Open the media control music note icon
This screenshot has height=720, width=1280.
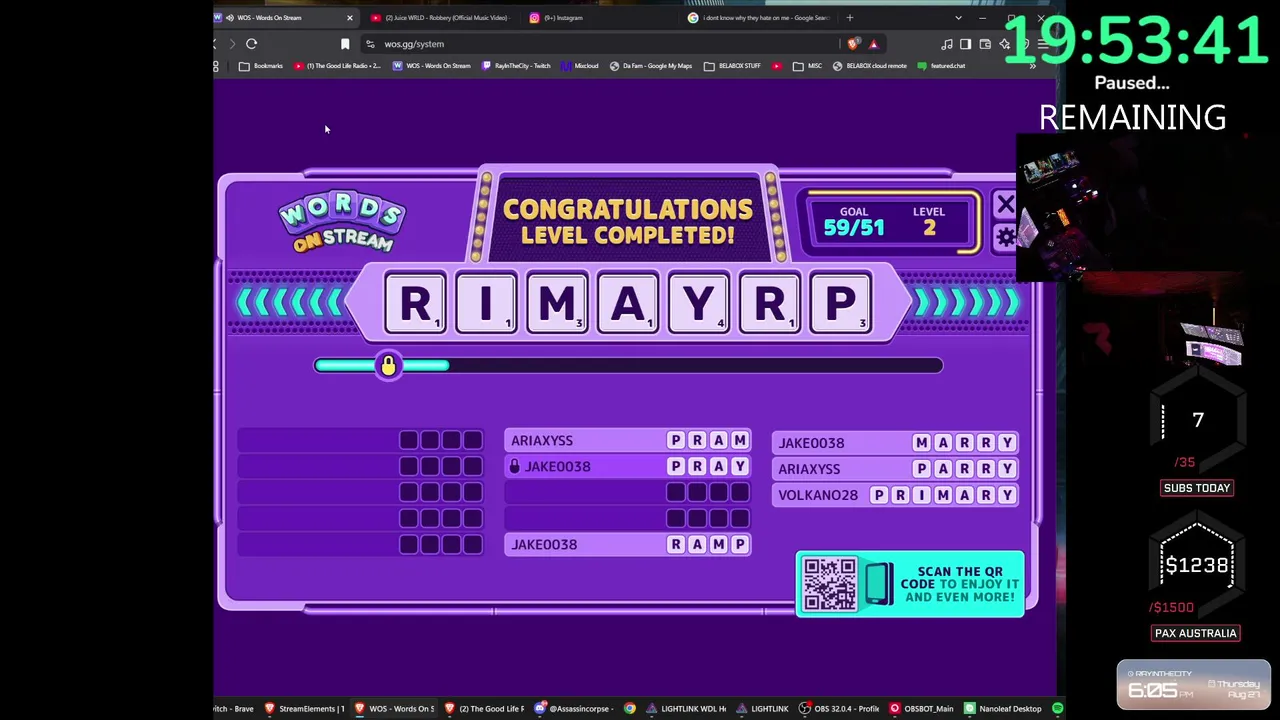947,44
